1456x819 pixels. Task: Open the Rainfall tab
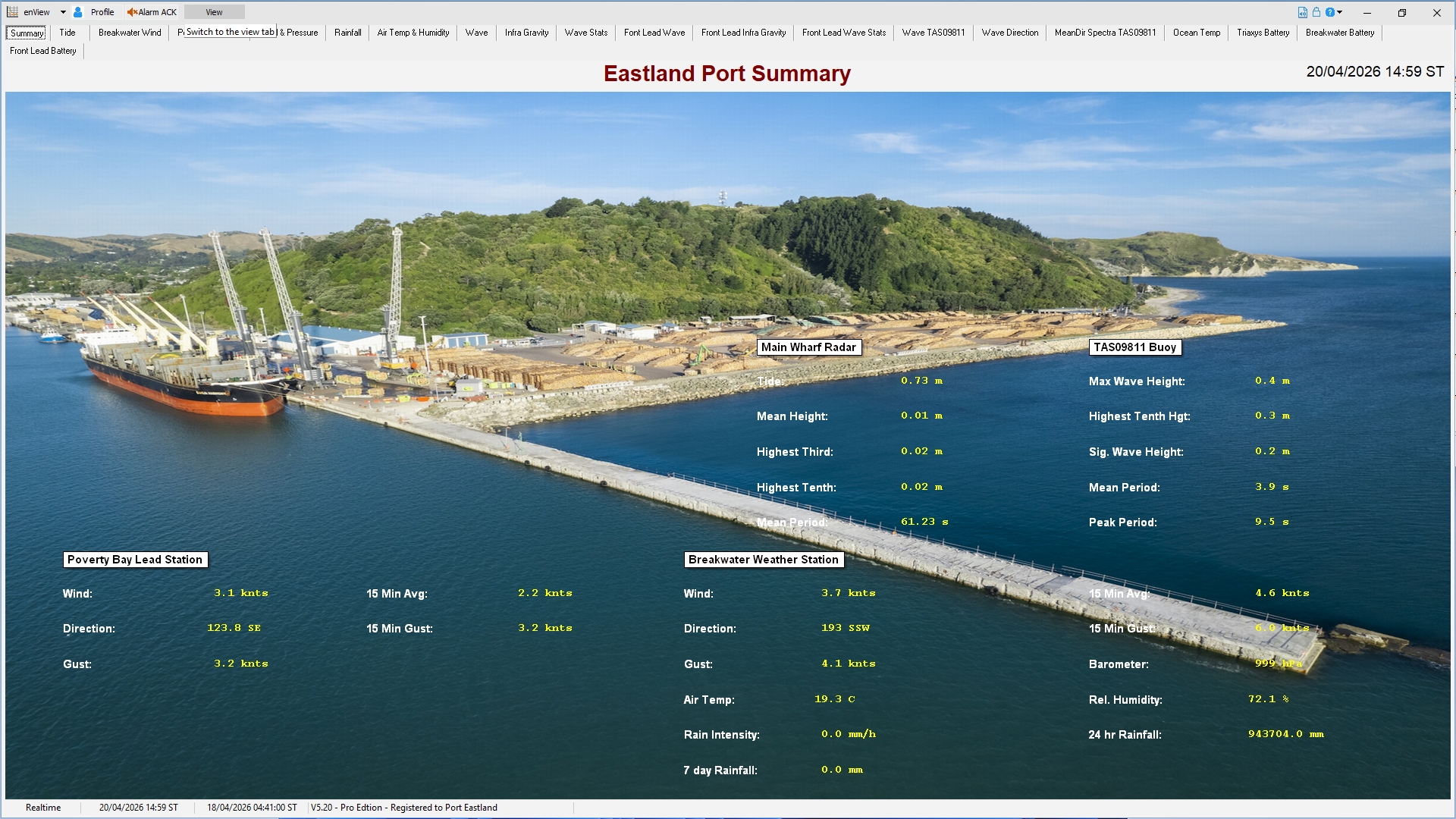click(x=347, y=33)
